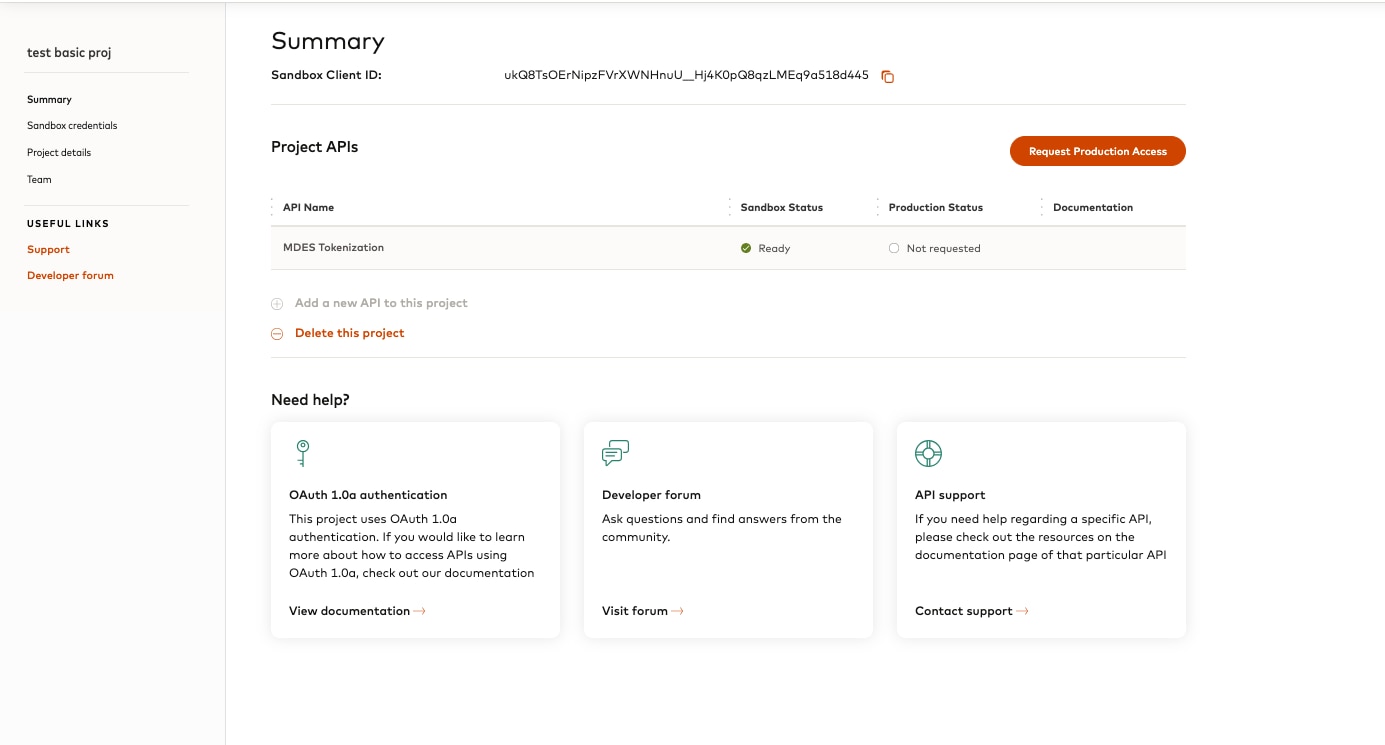Viewport: 1385px width, 745px height.
Task: Copy the Sandbox Client ID
Action: pyautogui.click(x=887, y=76)
